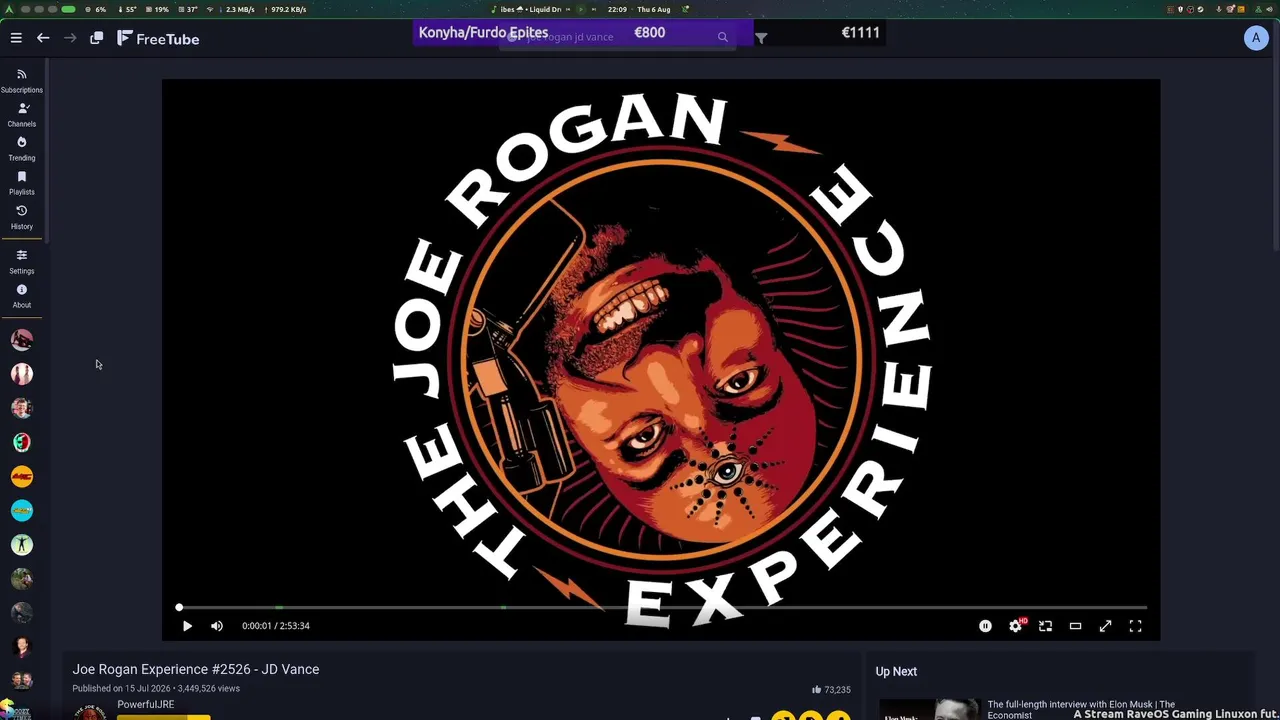Image resolution: width=1280 pixels, height=720 pixels.
Task: Click 'Thu 6 Aug' date in top panel
Action: pos(655,9)
